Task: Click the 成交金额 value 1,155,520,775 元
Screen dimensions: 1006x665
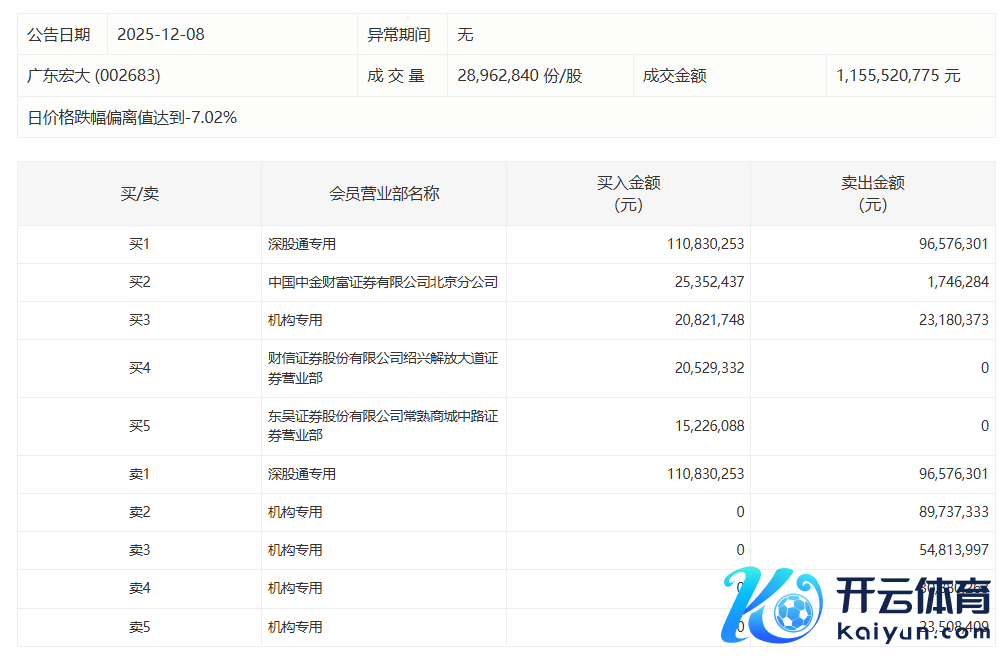Action: tap(897, 76)
